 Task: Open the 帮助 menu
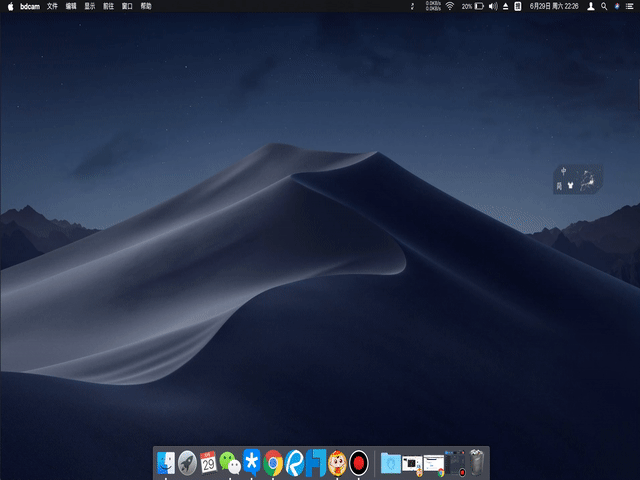146,6
